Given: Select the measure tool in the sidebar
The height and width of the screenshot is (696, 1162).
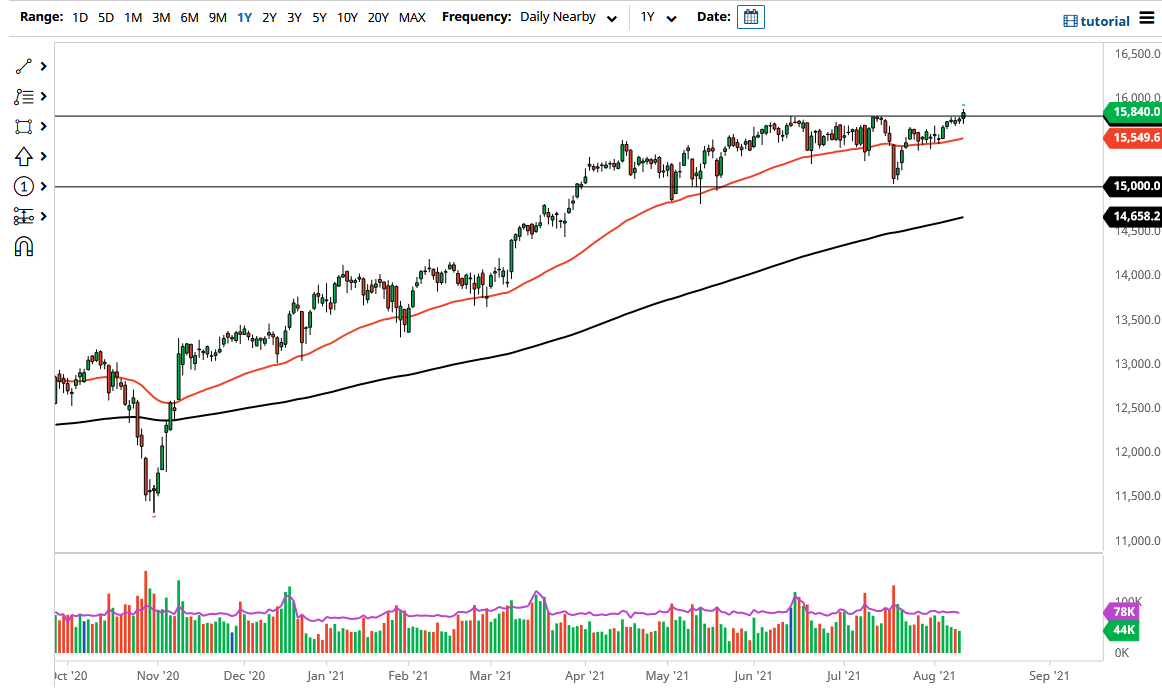Looking at the screenshot, I should (22, 216).
